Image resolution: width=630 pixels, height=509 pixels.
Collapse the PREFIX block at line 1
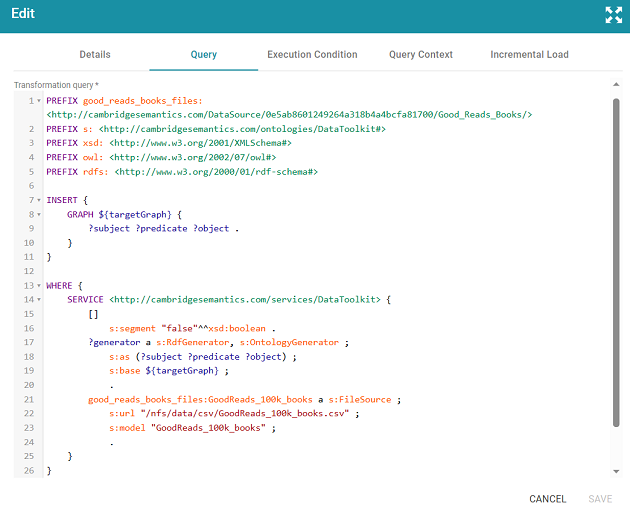39,101
